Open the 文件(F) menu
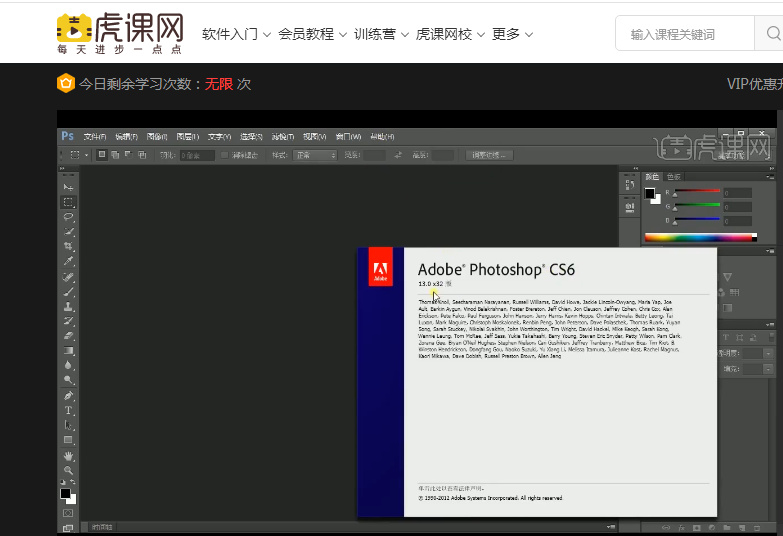The image size is (783, 536). 94,136
